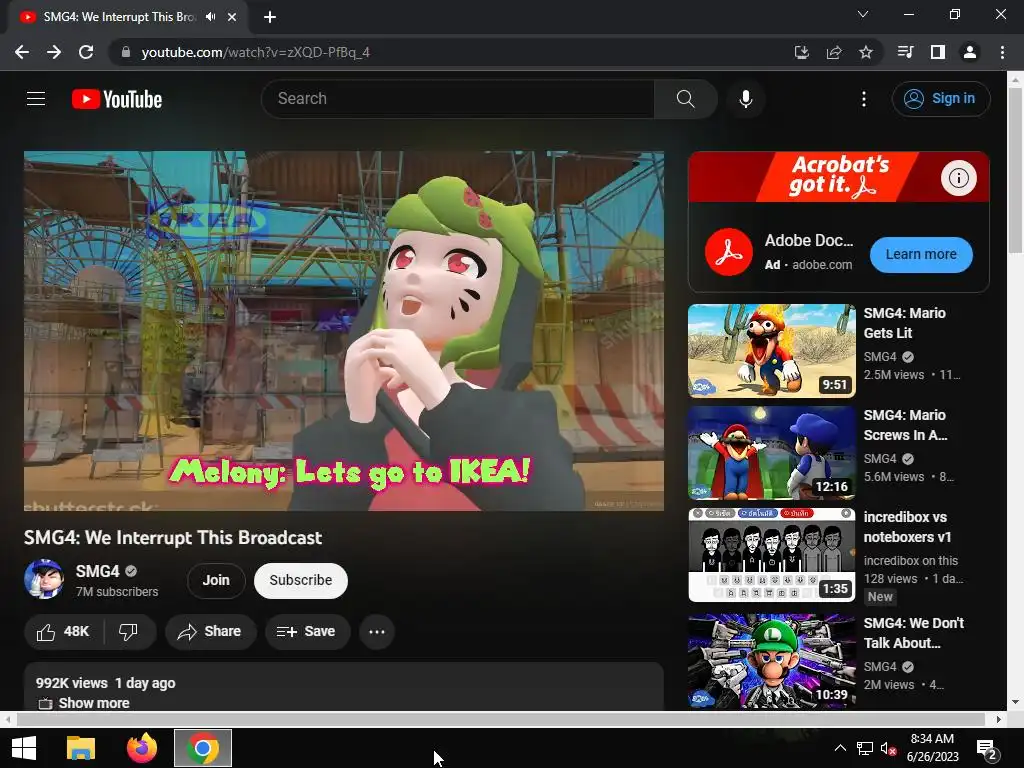The image size is (1024, 768).
Task: Open SMG4 channel avatar
Action: point(44,579)
